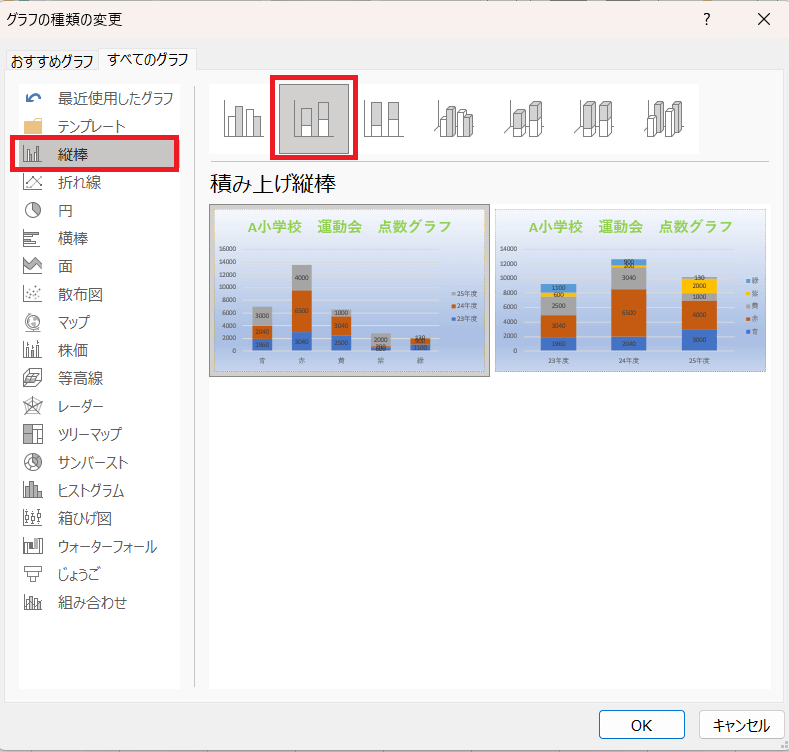Screen dimensions: 789x752
Task: Select 株価 stock chart category
Action: pyautogui.click(x=99, y=350)
